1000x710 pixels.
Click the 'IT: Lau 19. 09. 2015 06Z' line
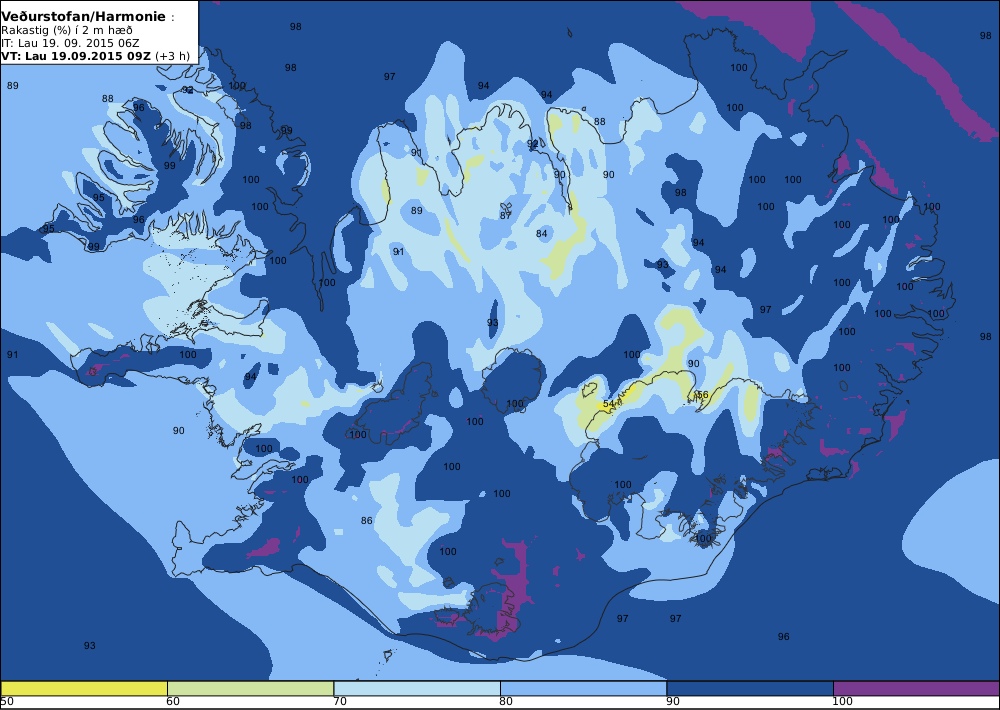point(70,43)
